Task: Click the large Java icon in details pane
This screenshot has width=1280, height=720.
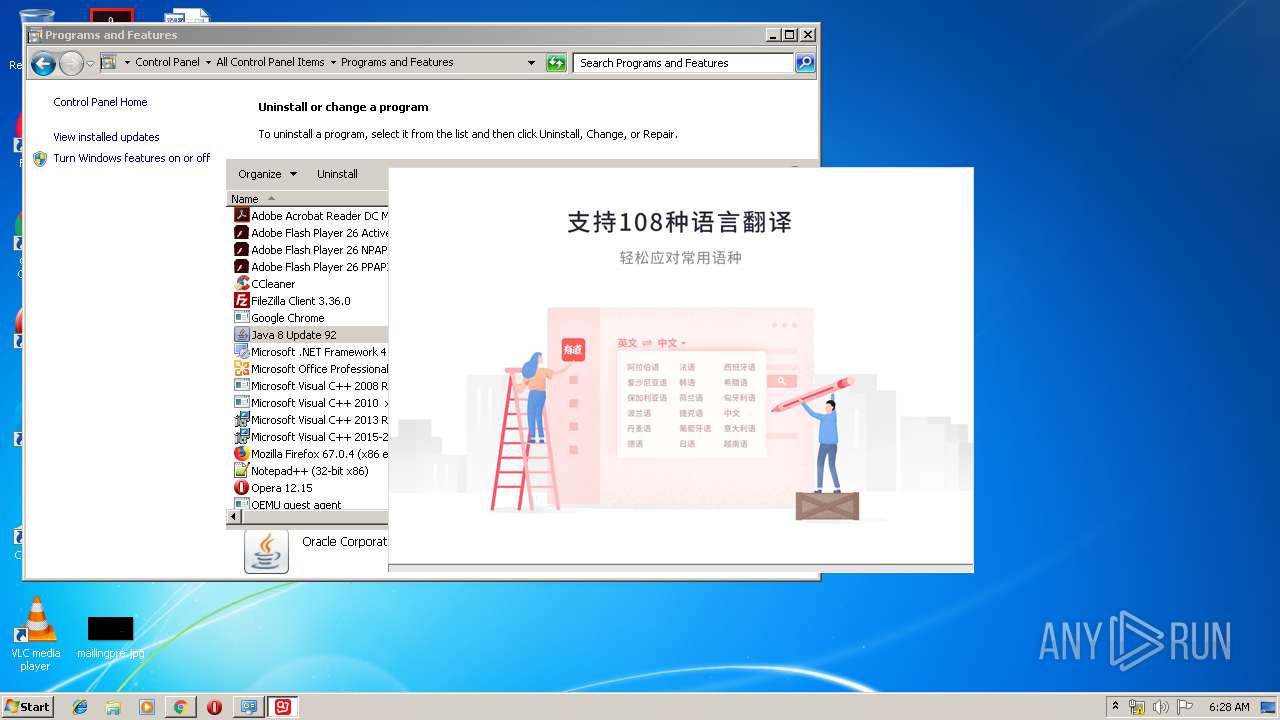Action: pos(266,551)
